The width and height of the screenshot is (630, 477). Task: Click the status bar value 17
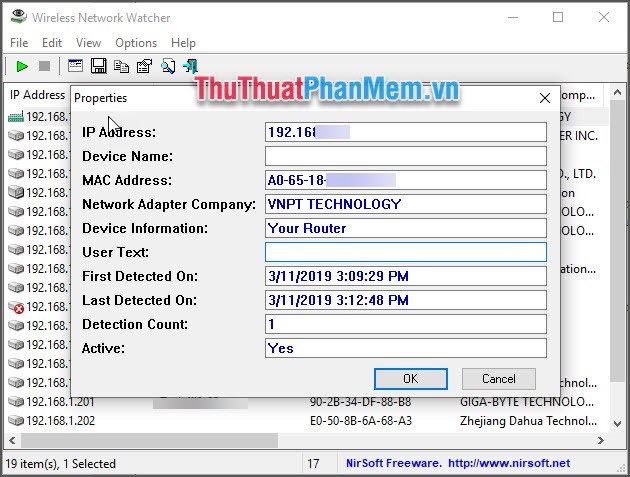pos(313,463)
